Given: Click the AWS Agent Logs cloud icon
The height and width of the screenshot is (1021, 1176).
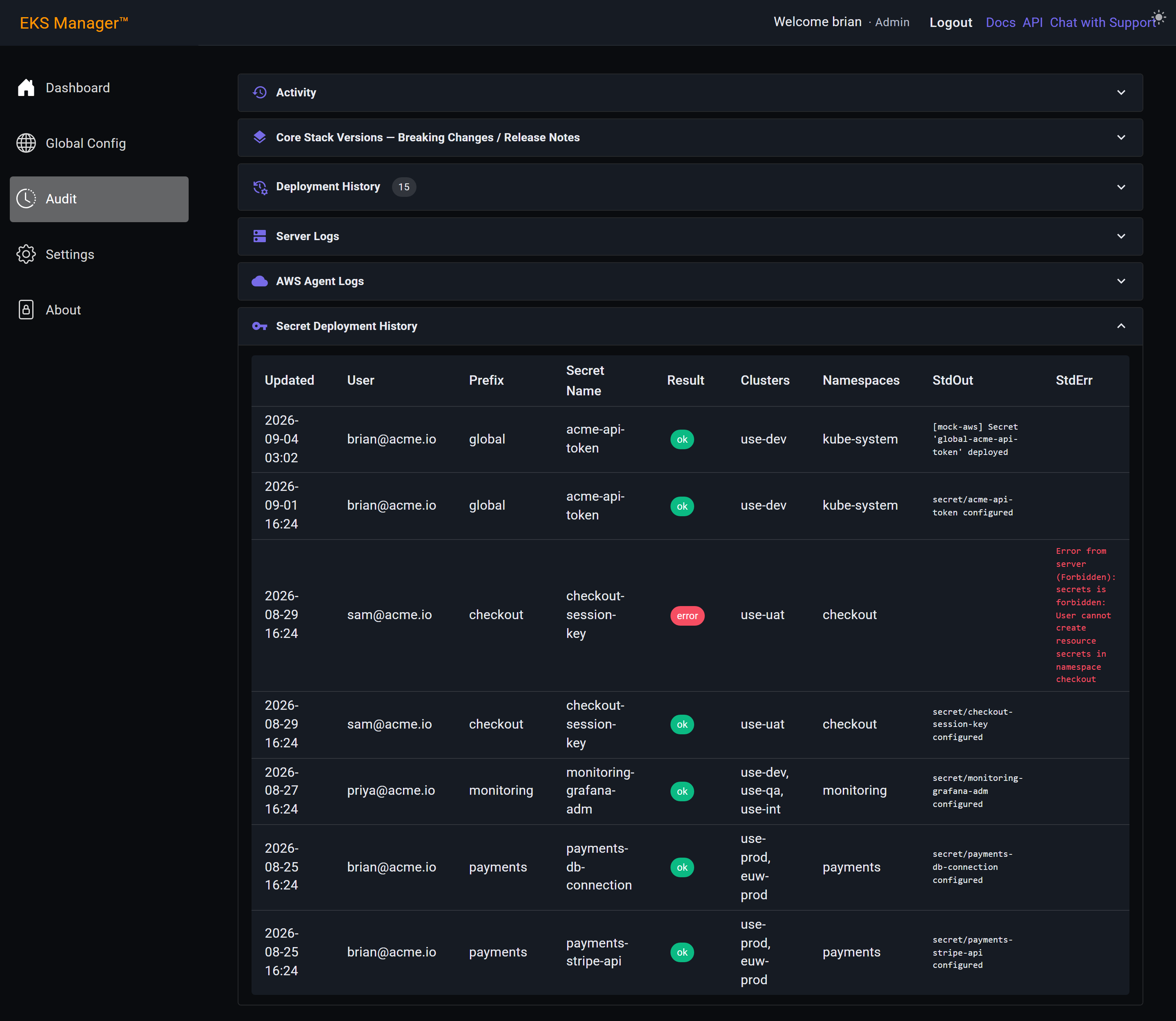Looking at the screenshot, I should pyautogui.click(x=260, y=281).
